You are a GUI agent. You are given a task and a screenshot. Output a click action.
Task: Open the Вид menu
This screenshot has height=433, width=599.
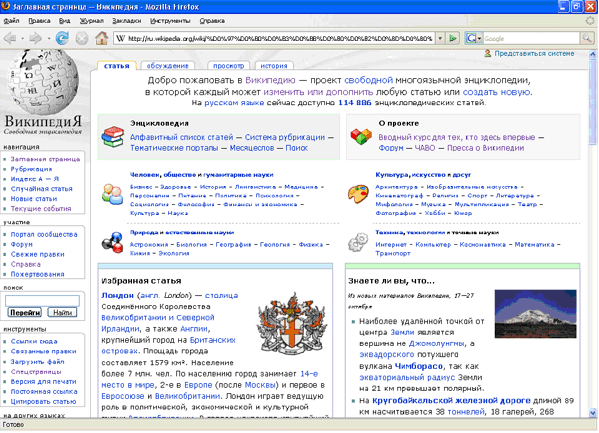[x=65, y=21]
